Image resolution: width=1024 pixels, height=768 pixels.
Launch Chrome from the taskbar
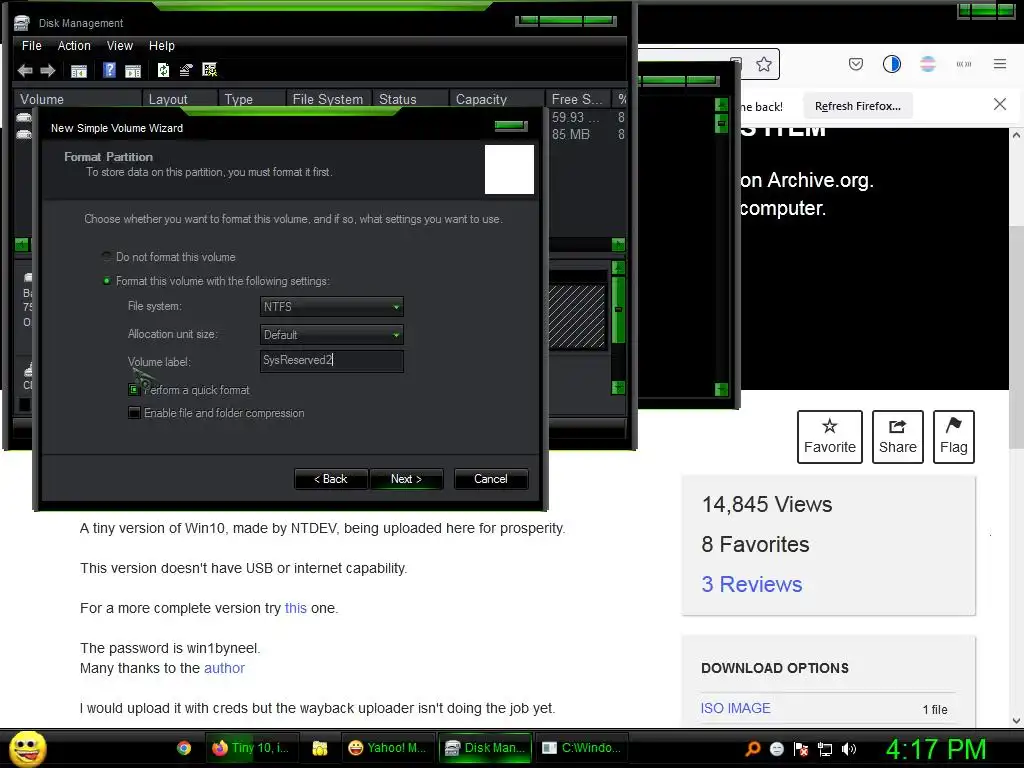pos(184,748)
